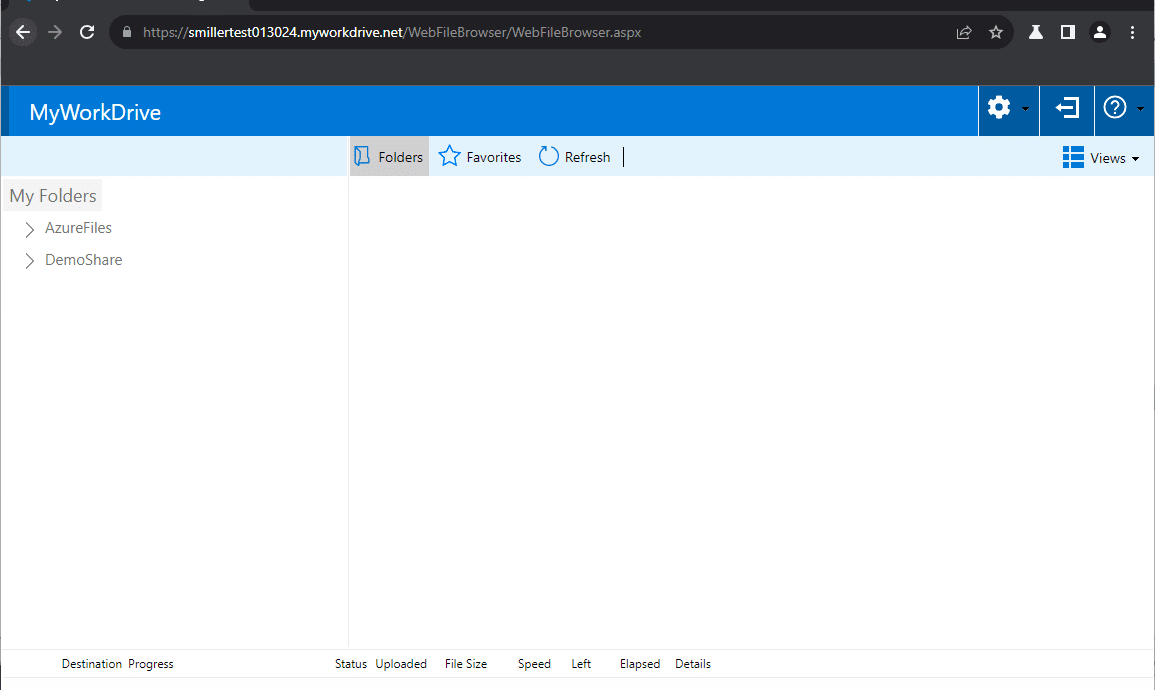Open the help question mark icon
Viewport: 1155px width, 690px height.
(x=1115, y=108)
